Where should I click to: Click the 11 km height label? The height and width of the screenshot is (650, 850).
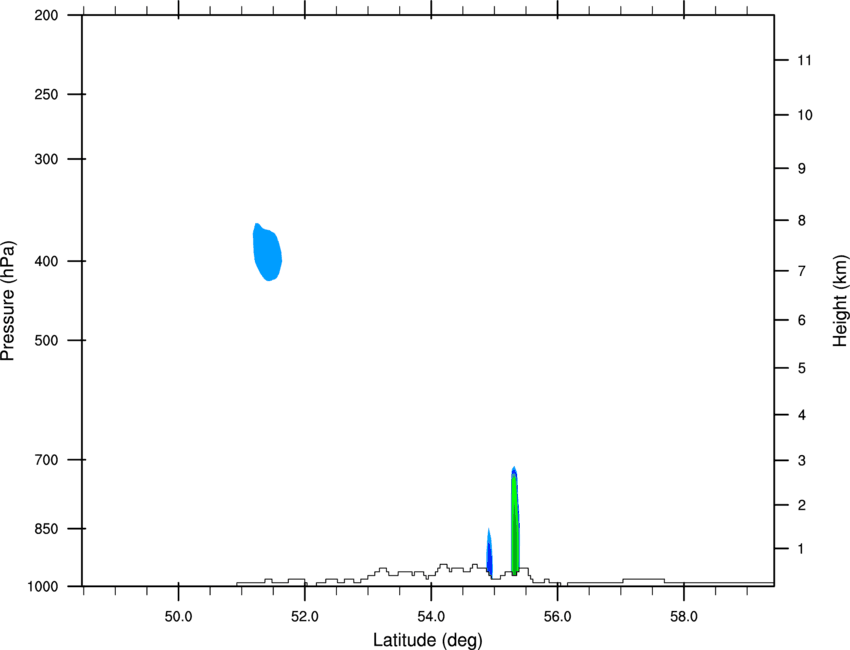(805, 60)
